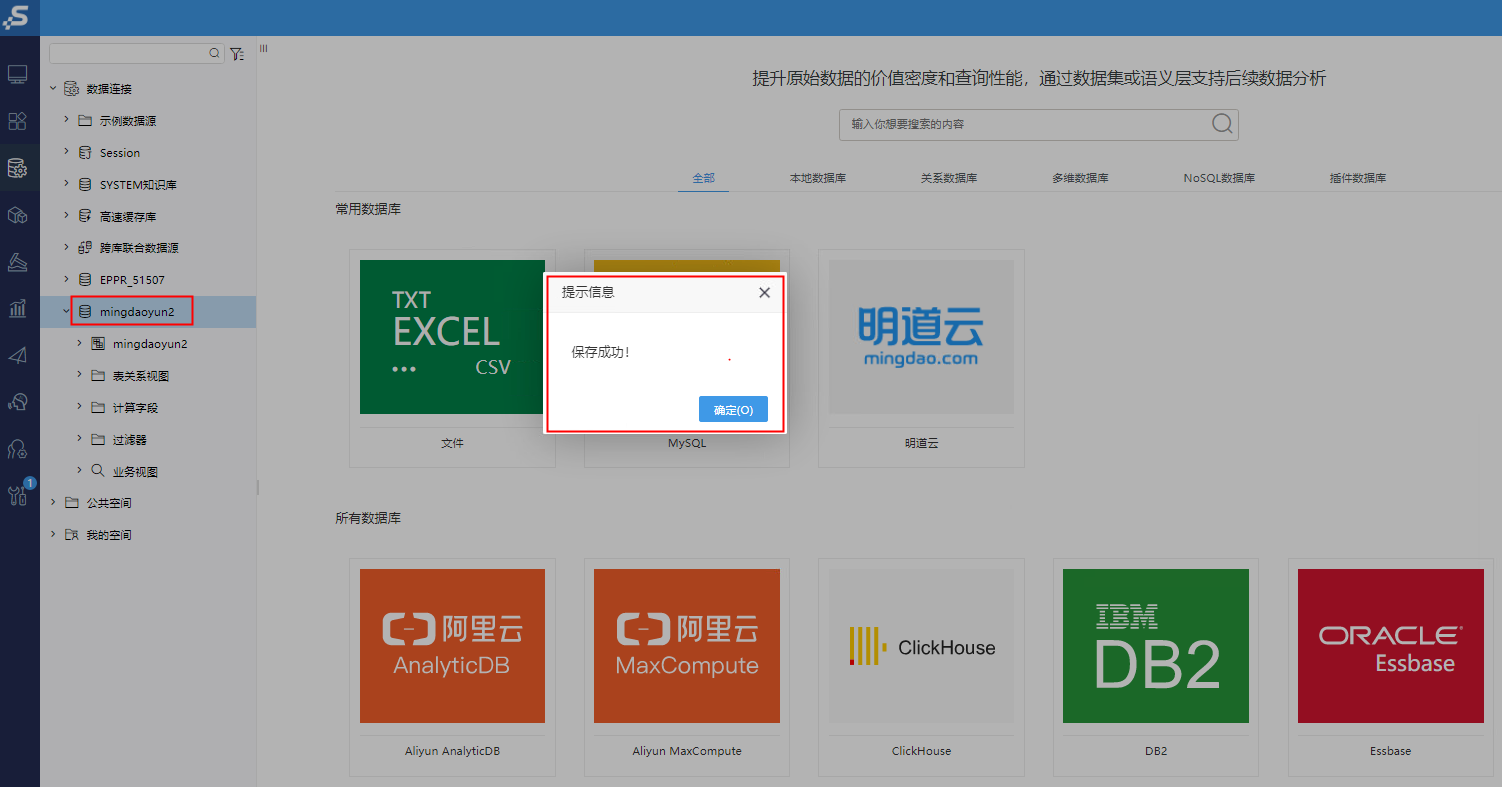Click the magnifier icon in main search bar
1502x787 pixels.
point(1222,124)
